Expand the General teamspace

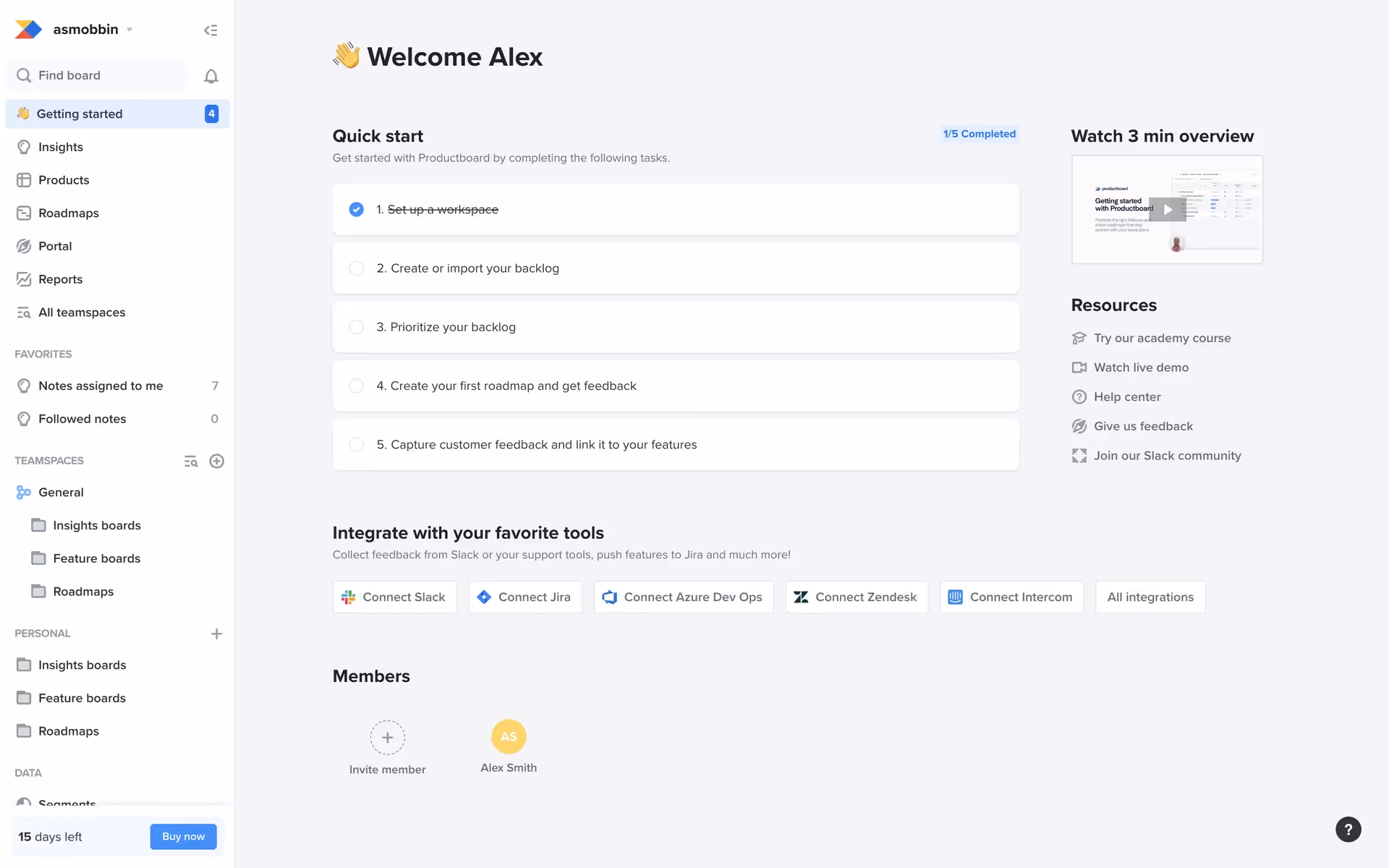[61, 493]
